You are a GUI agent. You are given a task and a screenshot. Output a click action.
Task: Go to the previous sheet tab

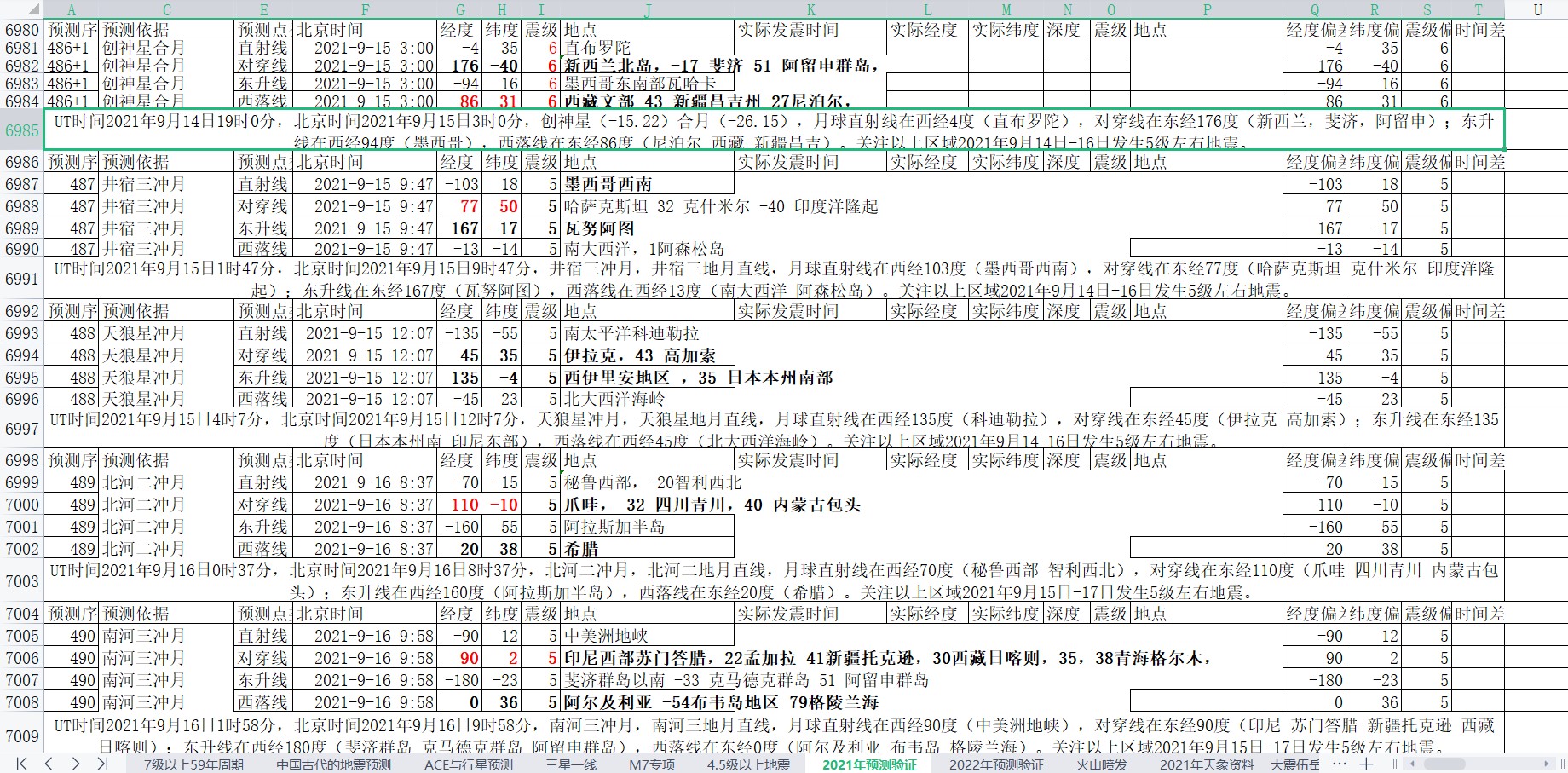49,764
